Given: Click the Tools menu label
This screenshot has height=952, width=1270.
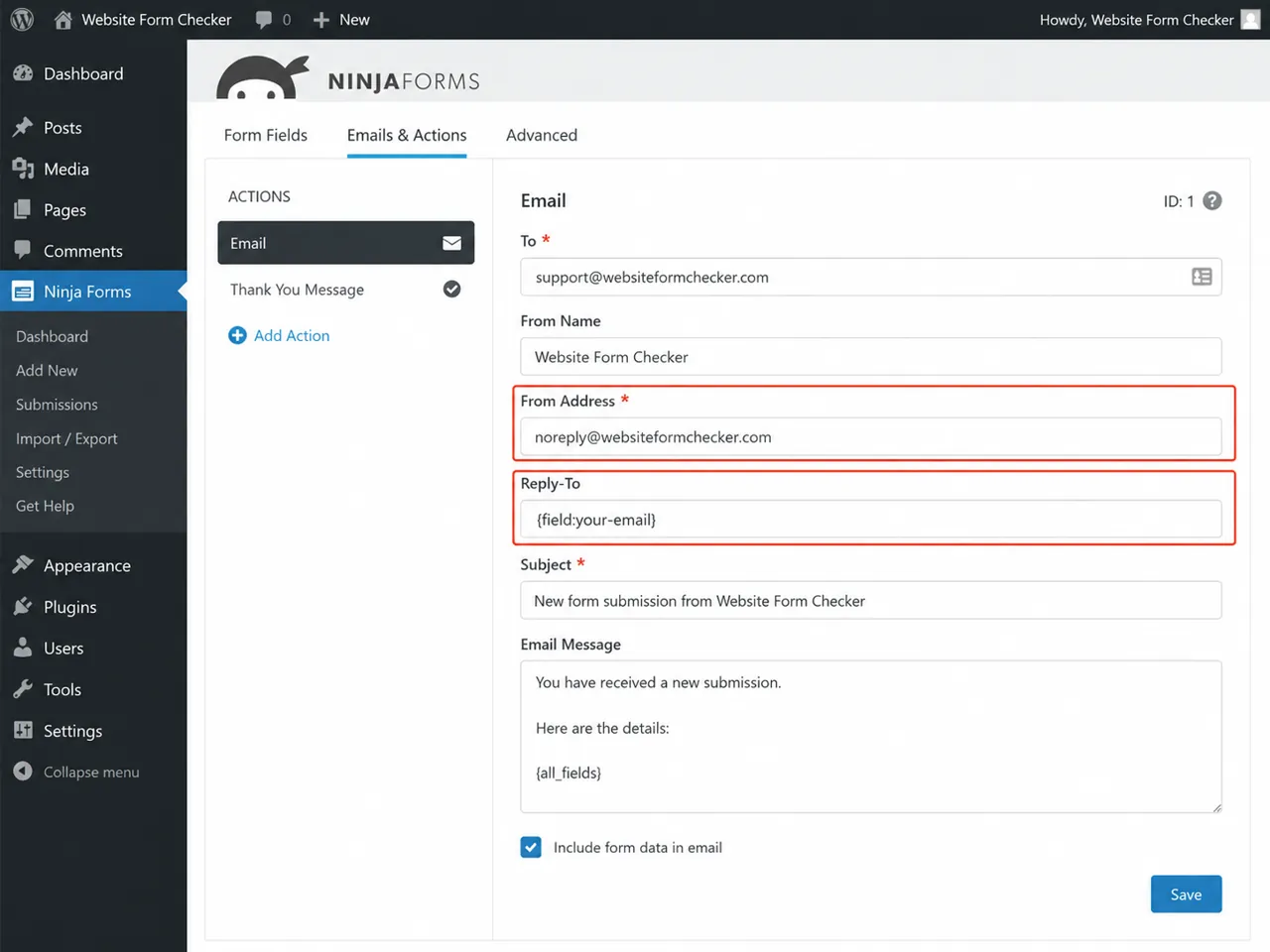Looking at the screenshot, I should (x=63, y=689).
